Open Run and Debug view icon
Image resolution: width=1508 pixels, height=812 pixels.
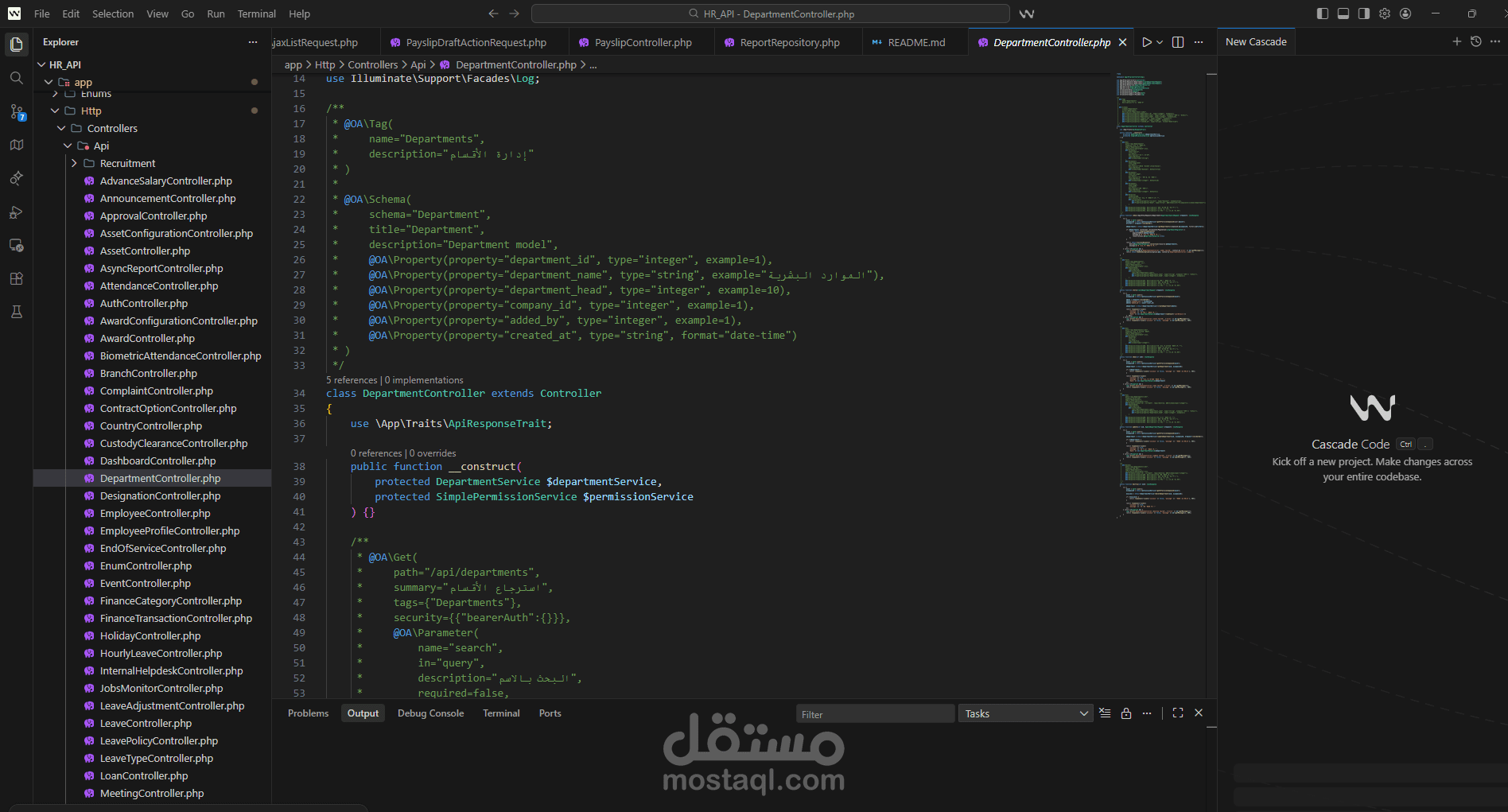click(x=16, y=212)
